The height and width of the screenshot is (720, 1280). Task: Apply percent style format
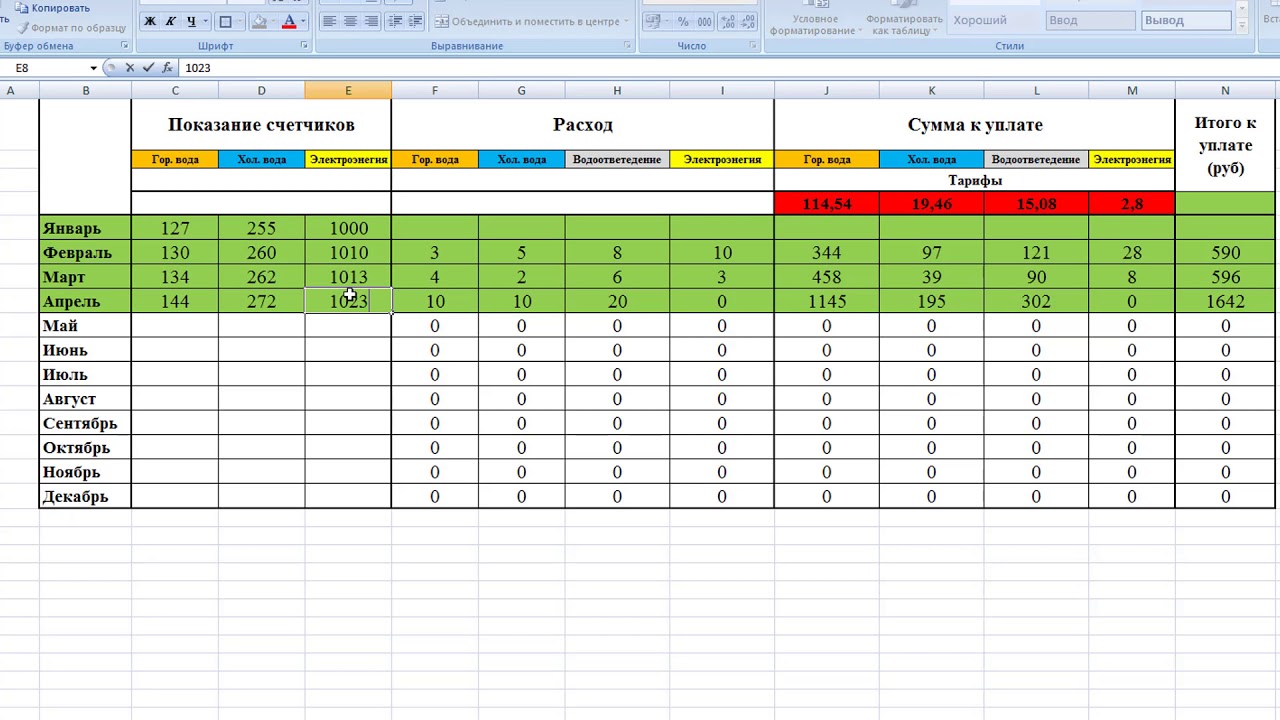(683, 21)
